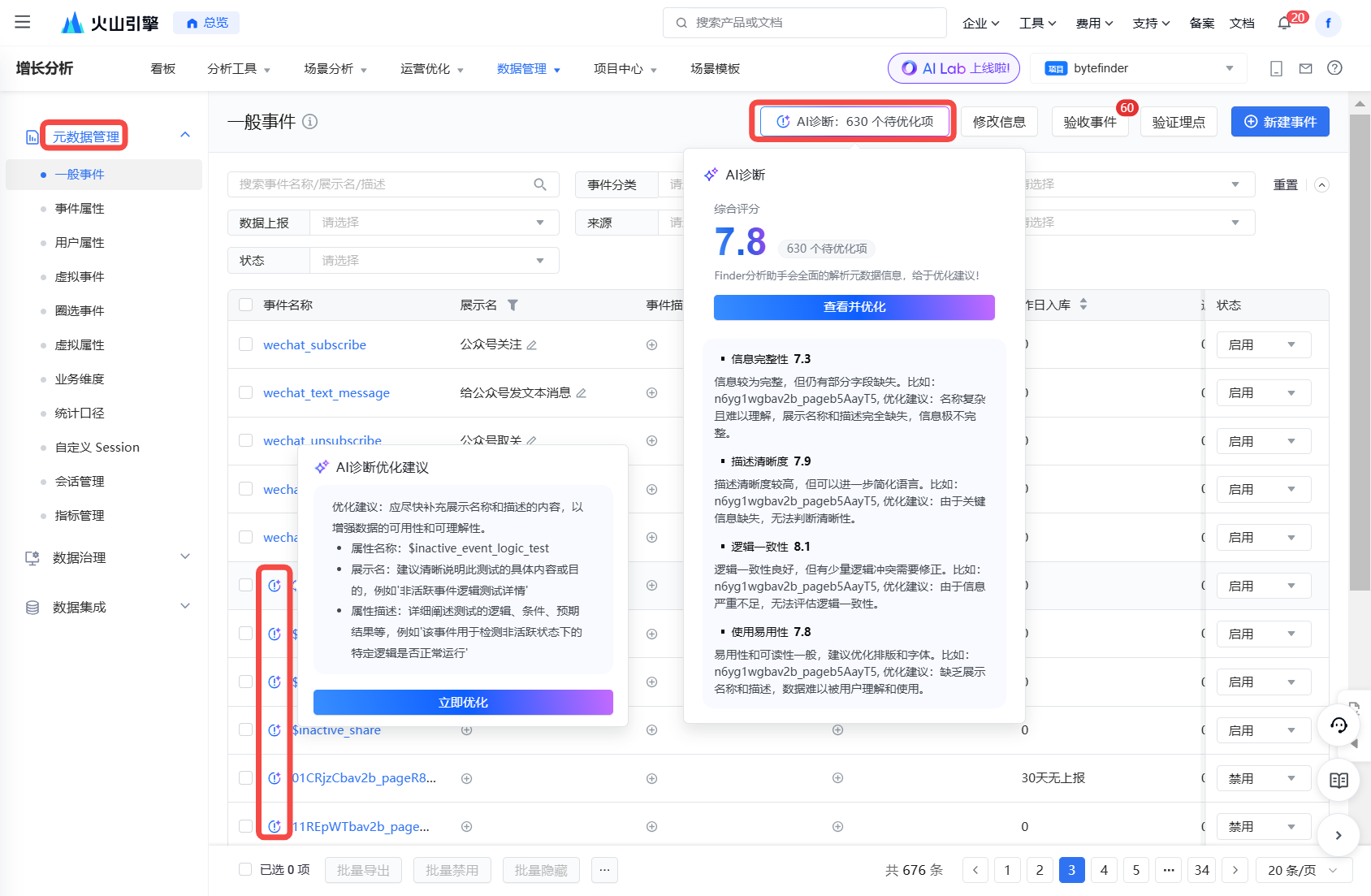Open the hamburger navigation menu
This screenshot has width=1371, height=896.
coord(23,22)
